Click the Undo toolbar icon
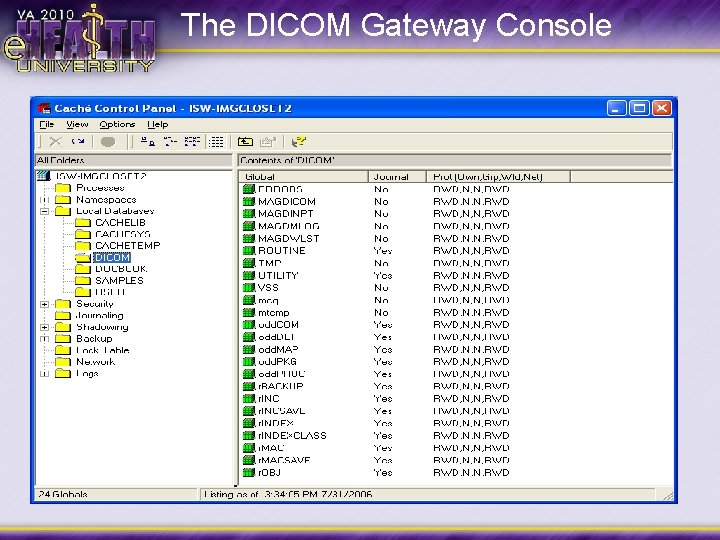Image resolution: width=720 pixels, height=540 pixels. pyautogui.click(x=78, y=142)
